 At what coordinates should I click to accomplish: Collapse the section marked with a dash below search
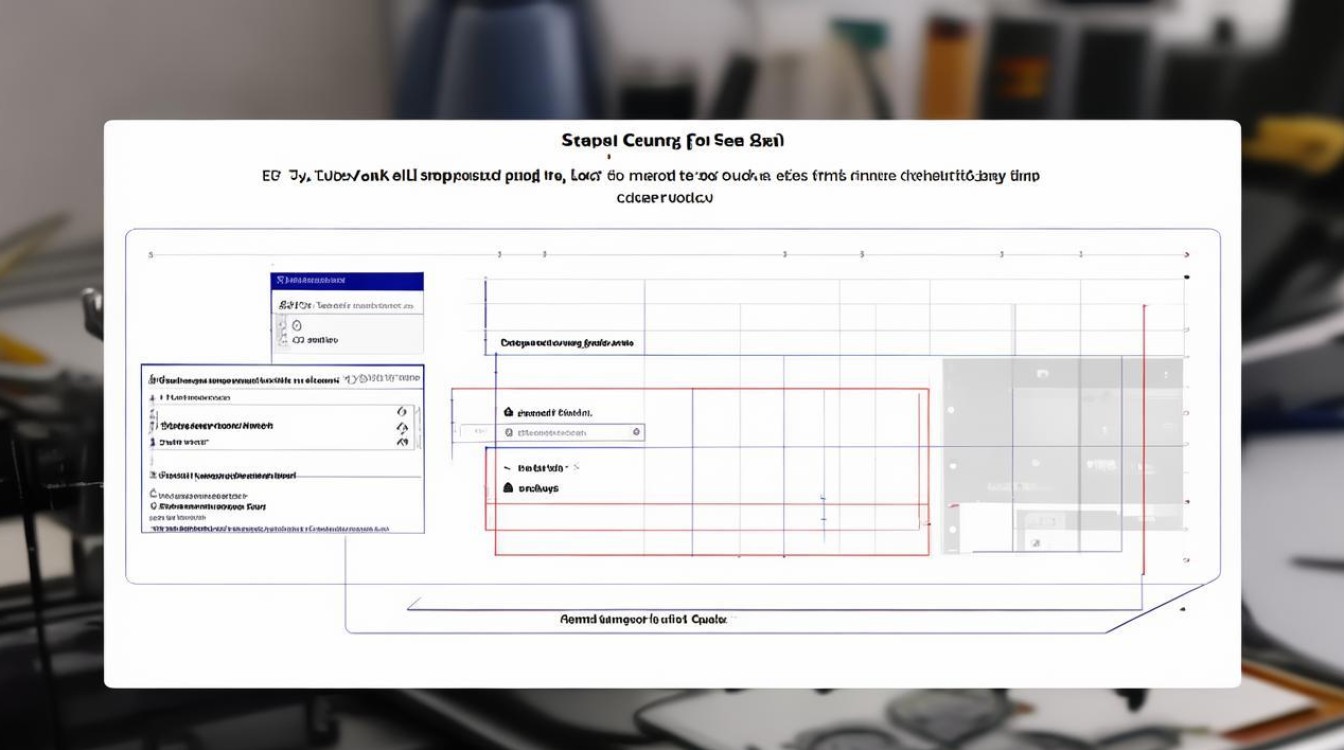[507, 468]
